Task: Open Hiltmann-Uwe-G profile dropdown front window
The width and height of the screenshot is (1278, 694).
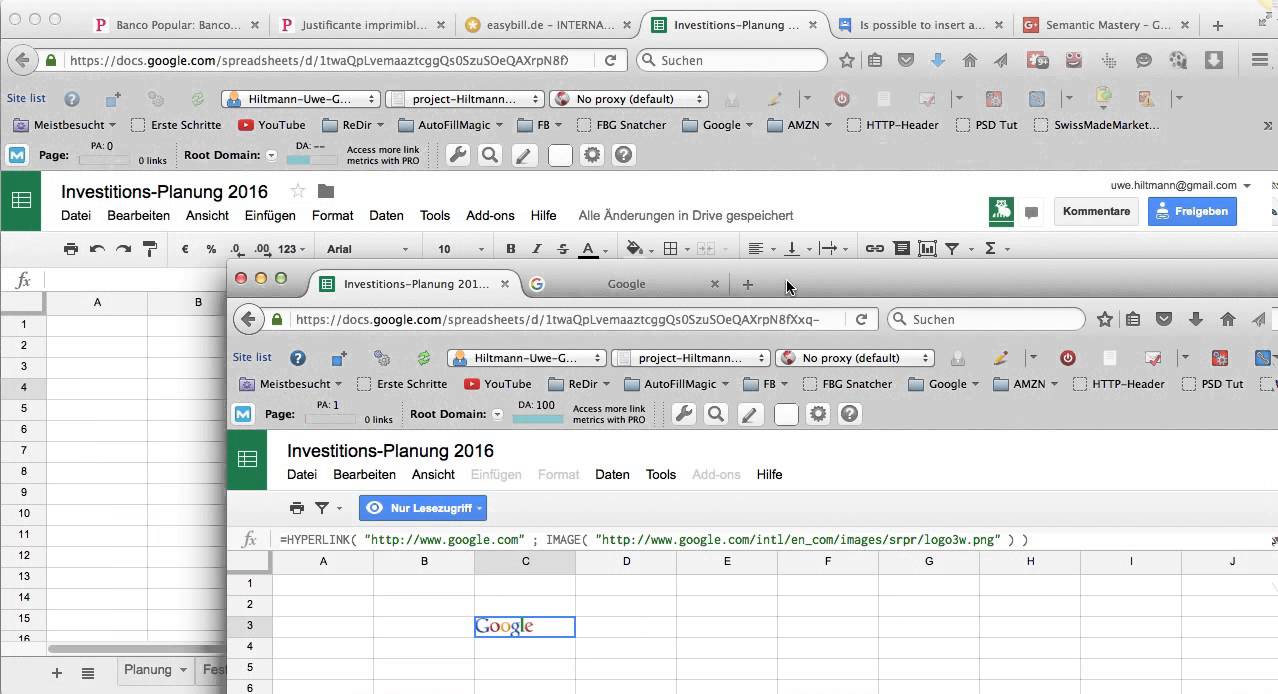Action: (x=527, y=358)
